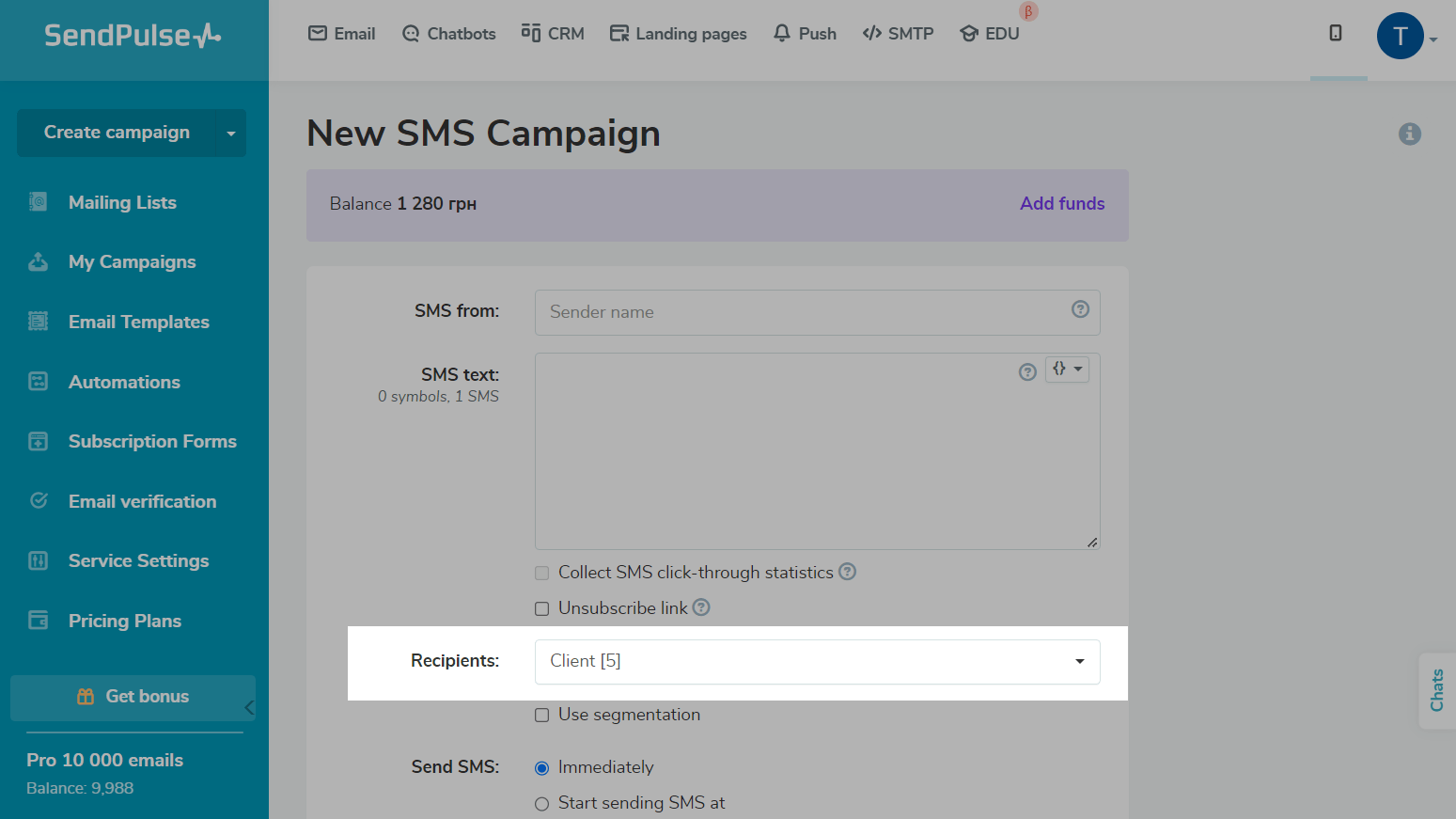Select Start sending SMS at option
The height and width of the screenshot is (819, 1456).
542,804
